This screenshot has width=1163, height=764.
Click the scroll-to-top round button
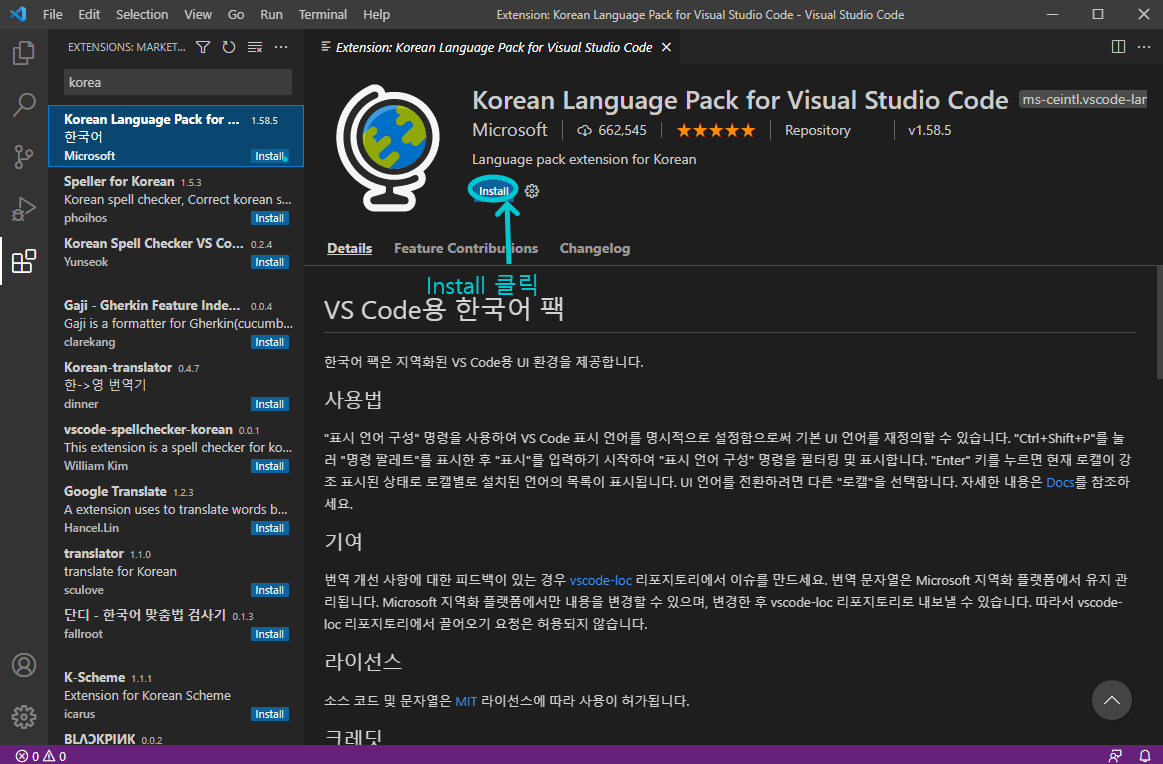coord(1111,699)
